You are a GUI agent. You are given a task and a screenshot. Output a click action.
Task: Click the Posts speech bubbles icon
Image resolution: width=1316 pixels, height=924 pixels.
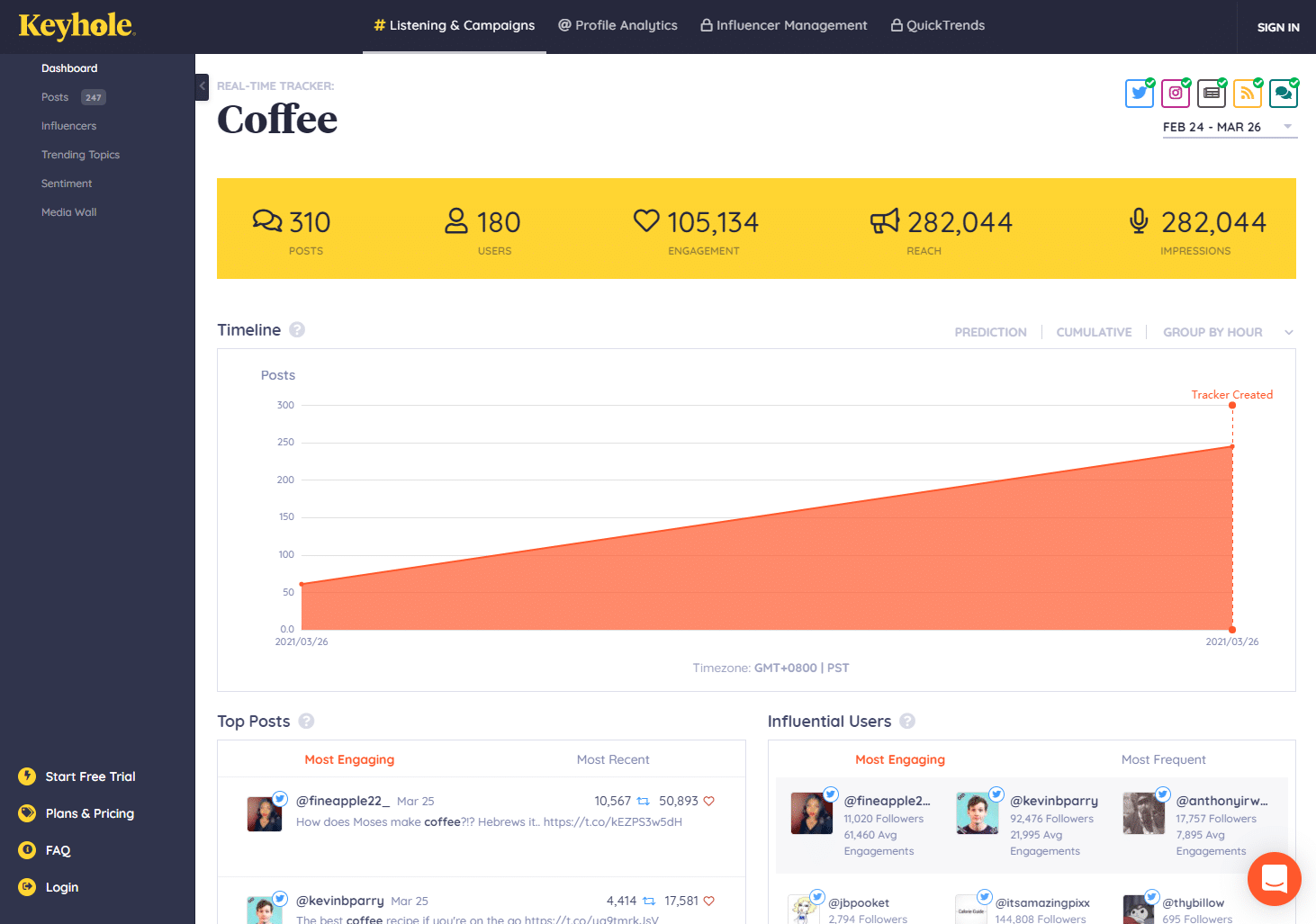click(x=267, y=220)
